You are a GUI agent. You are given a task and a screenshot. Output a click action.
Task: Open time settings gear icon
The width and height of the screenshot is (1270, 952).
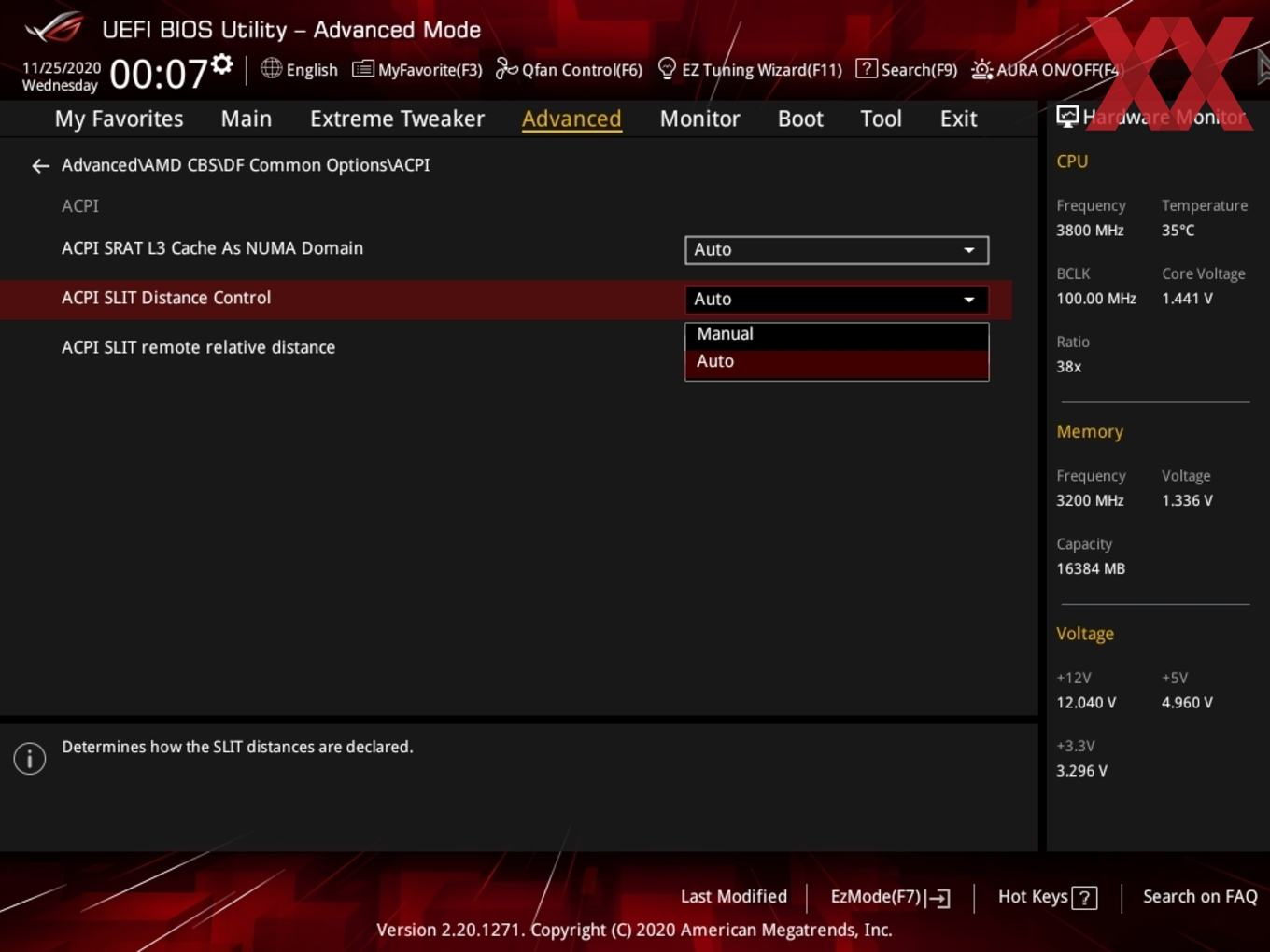click(x=222, y=64)
